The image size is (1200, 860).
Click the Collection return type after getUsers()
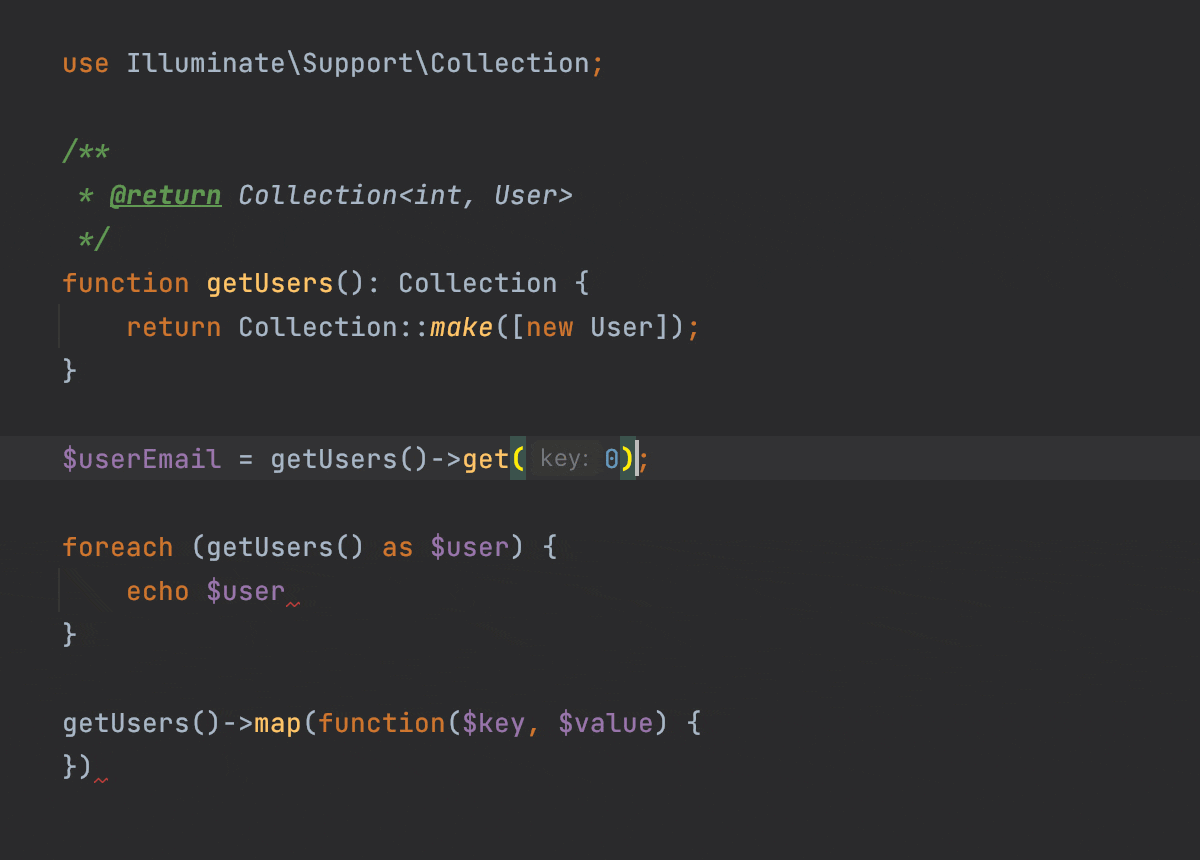click(477, 283)
